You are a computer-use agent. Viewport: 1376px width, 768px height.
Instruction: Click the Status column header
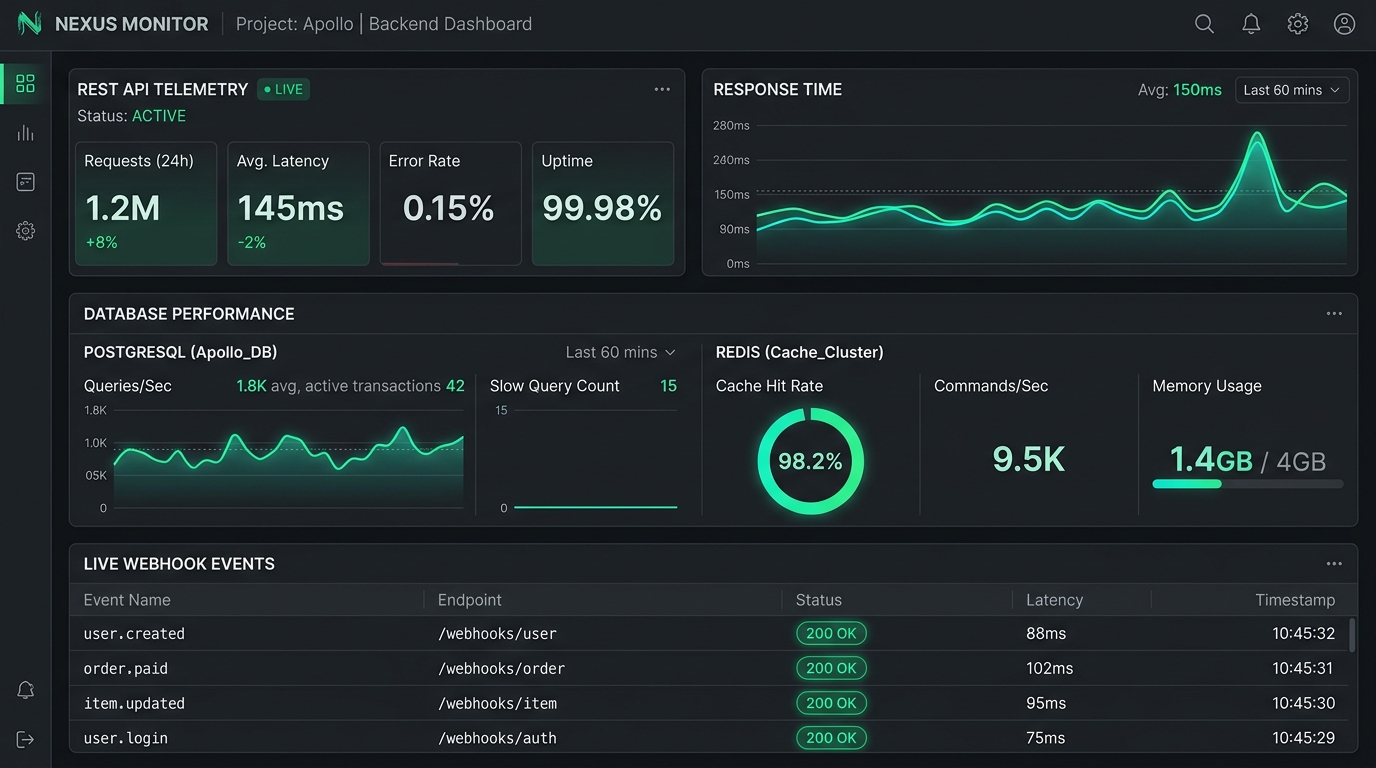[818, 600]
